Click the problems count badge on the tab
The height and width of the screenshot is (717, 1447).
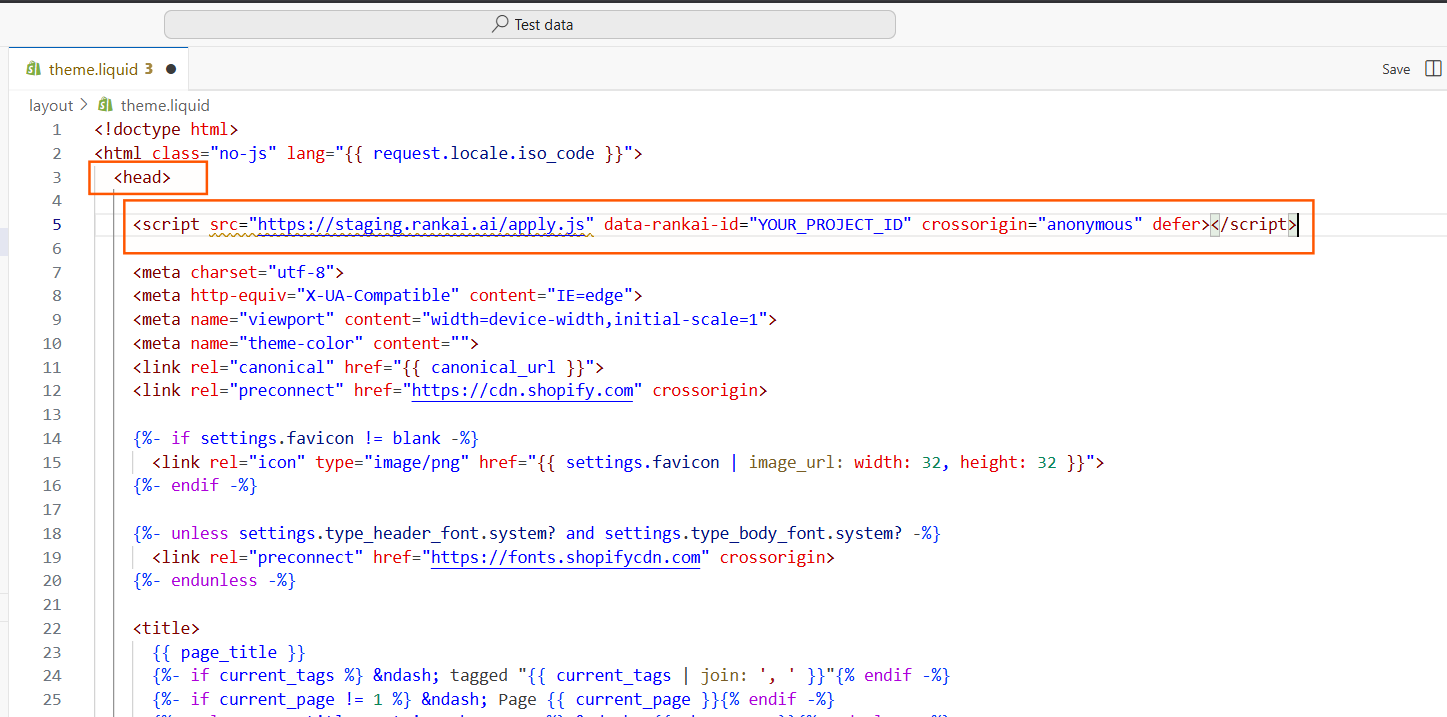click(x=149, y=69)
